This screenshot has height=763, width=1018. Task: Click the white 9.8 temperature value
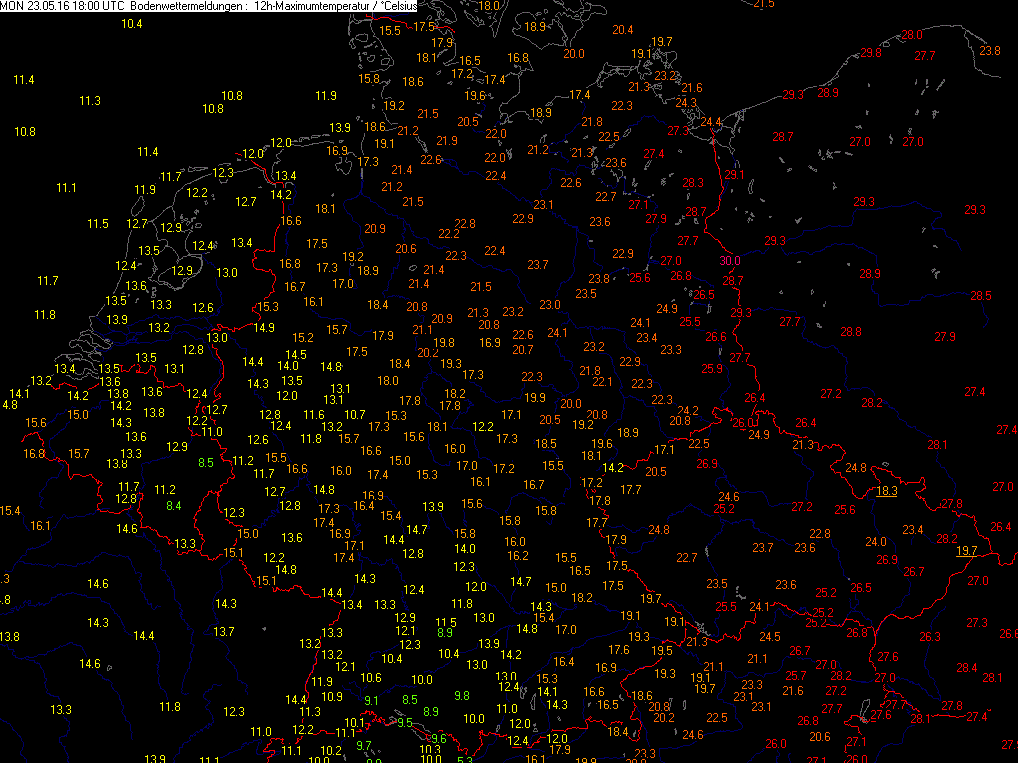tap(462, 695)
